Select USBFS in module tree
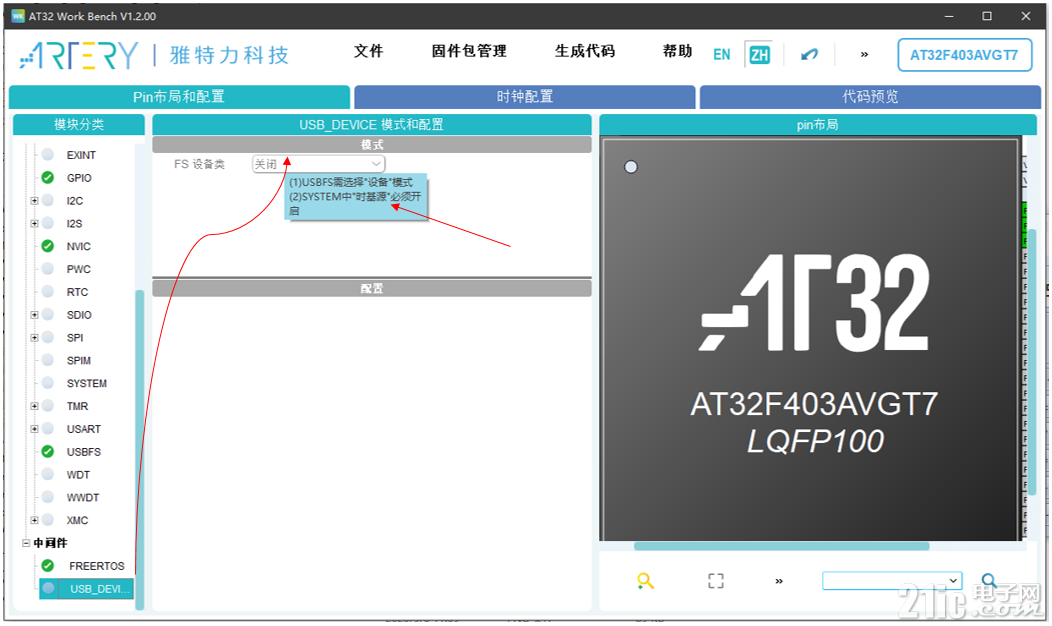Screen dimensions: 1052x626 (x=84, y=452)
